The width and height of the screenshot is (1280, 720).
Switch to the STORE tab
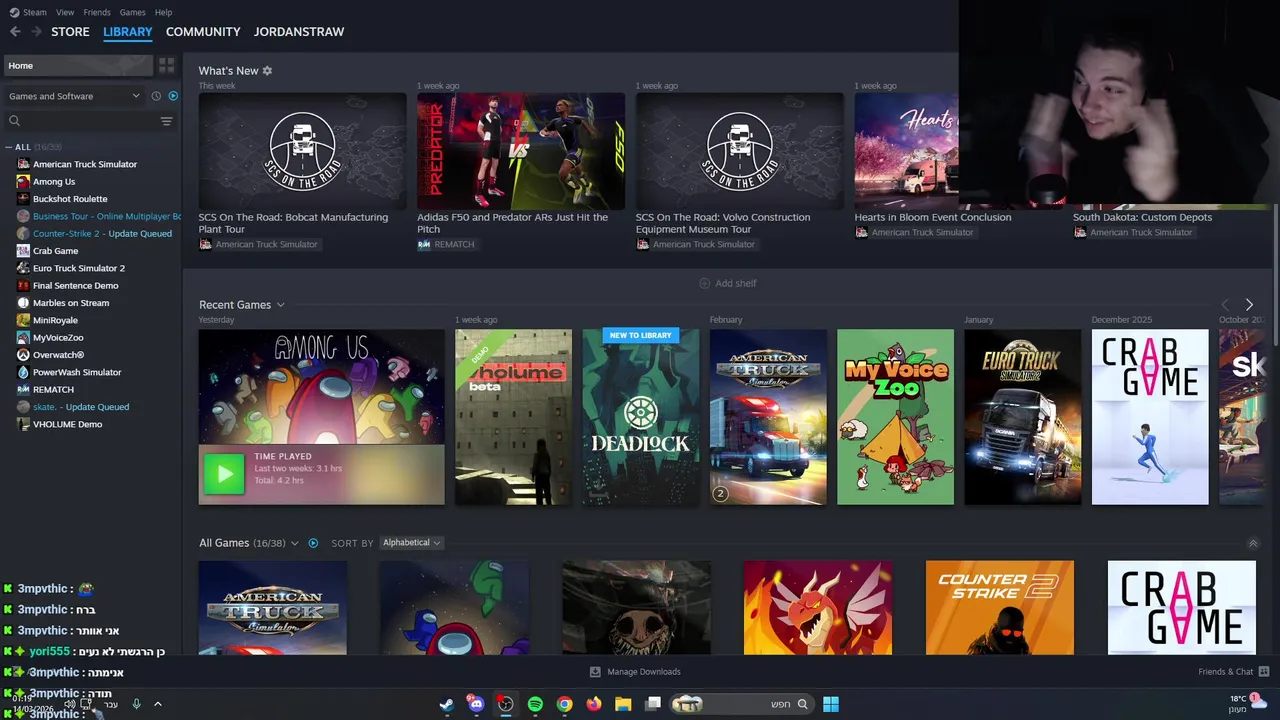tap(70, 32)
